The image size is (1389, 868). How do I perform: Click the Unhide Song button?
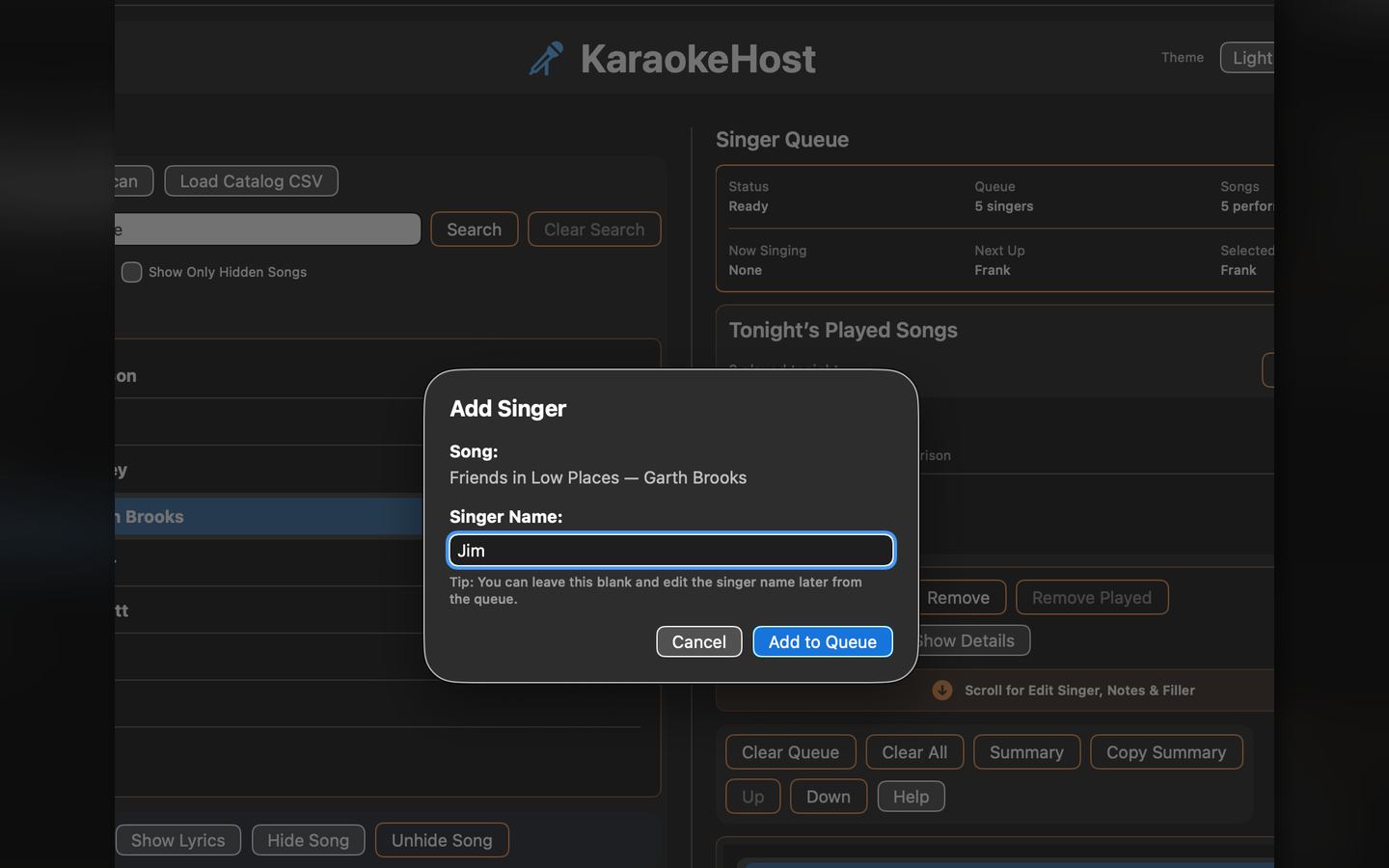[442, 840]
